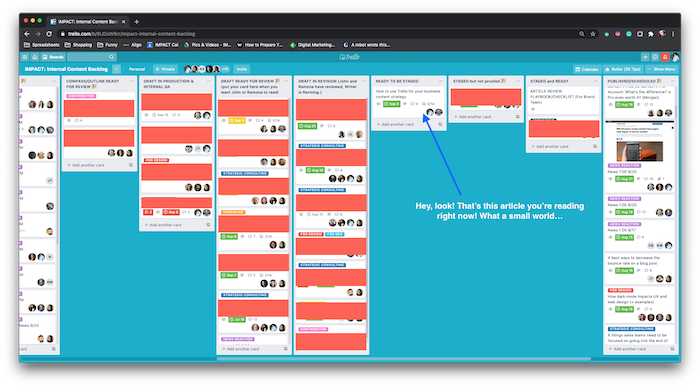Open the Trello information icon
This screenshot has width=700, height=388.
tap(655, 57)
